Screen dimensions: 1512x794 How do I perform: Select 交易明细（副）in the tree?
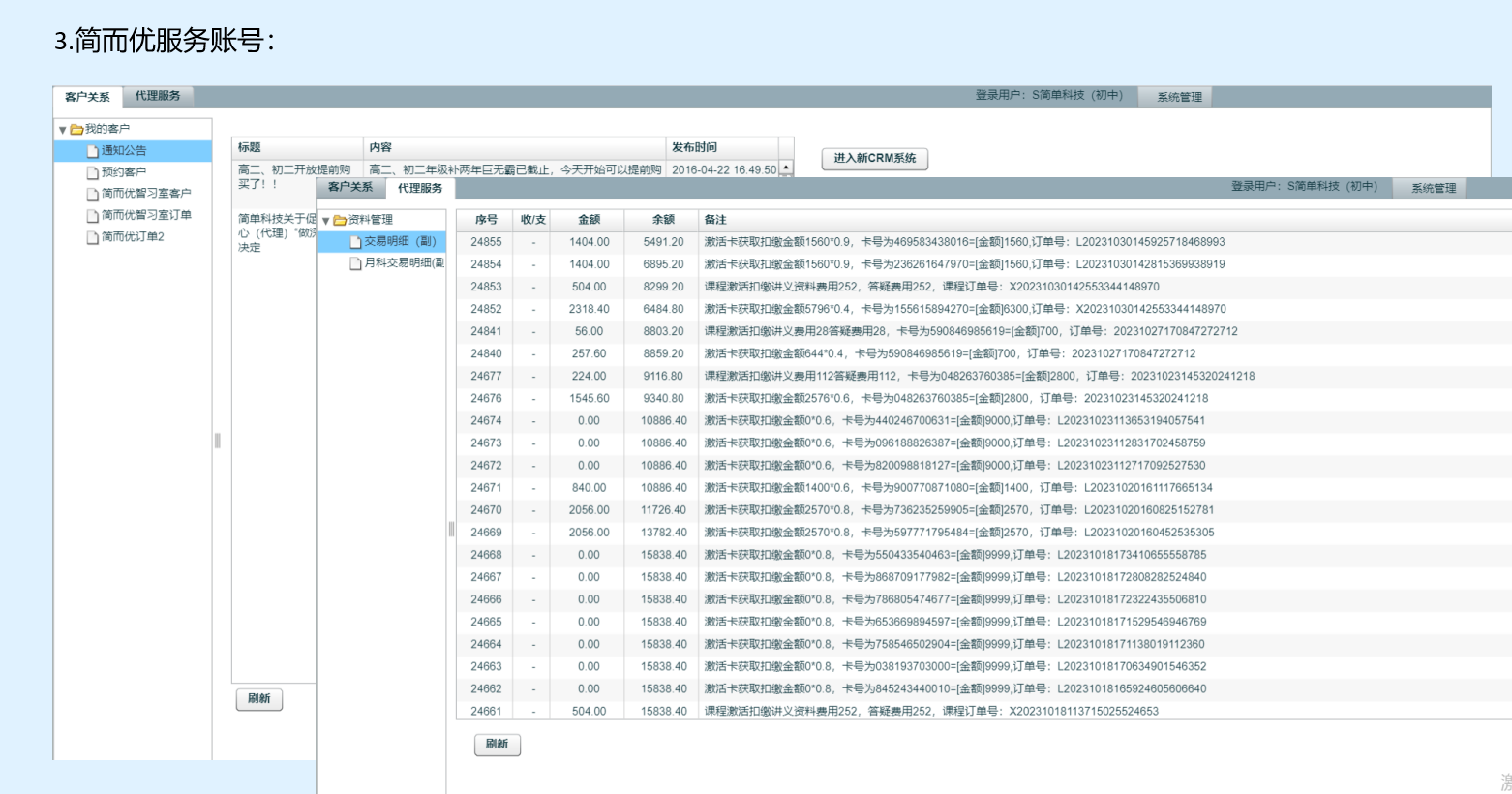400,241
